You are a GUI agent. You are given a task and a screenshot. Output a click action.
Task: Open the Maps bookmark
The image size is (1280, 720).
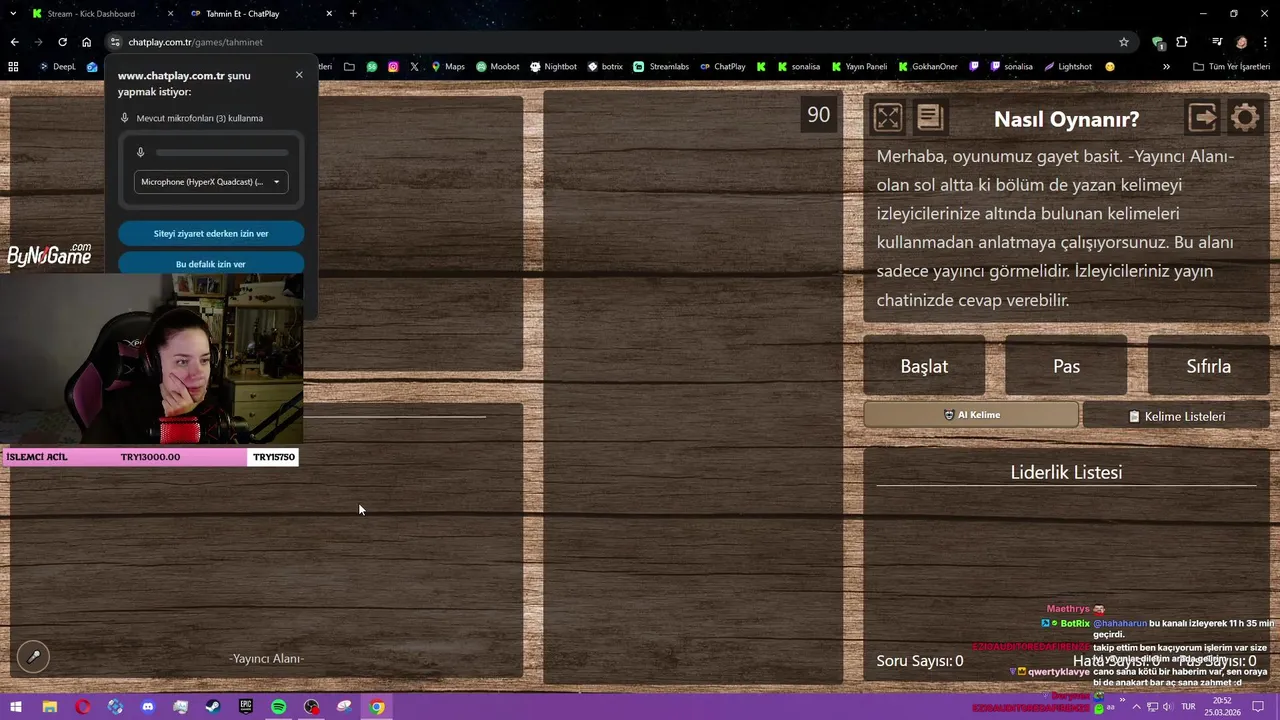pyautogui.click(x=448, y=67)
